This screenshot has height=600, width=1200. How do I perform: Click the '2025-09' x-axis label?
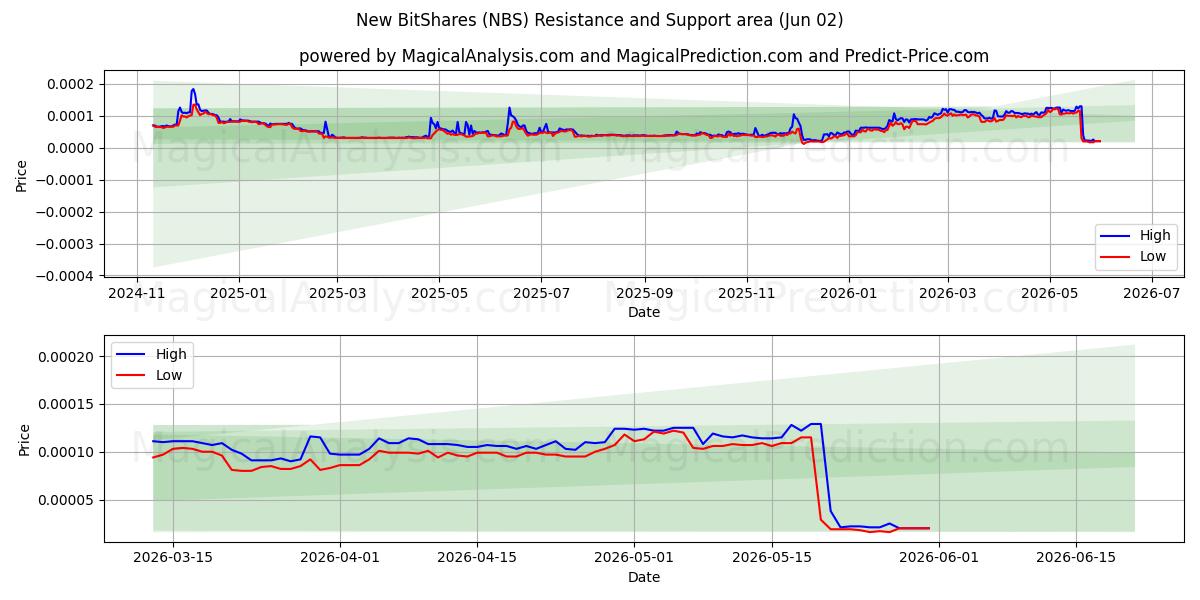coord(644,294)
